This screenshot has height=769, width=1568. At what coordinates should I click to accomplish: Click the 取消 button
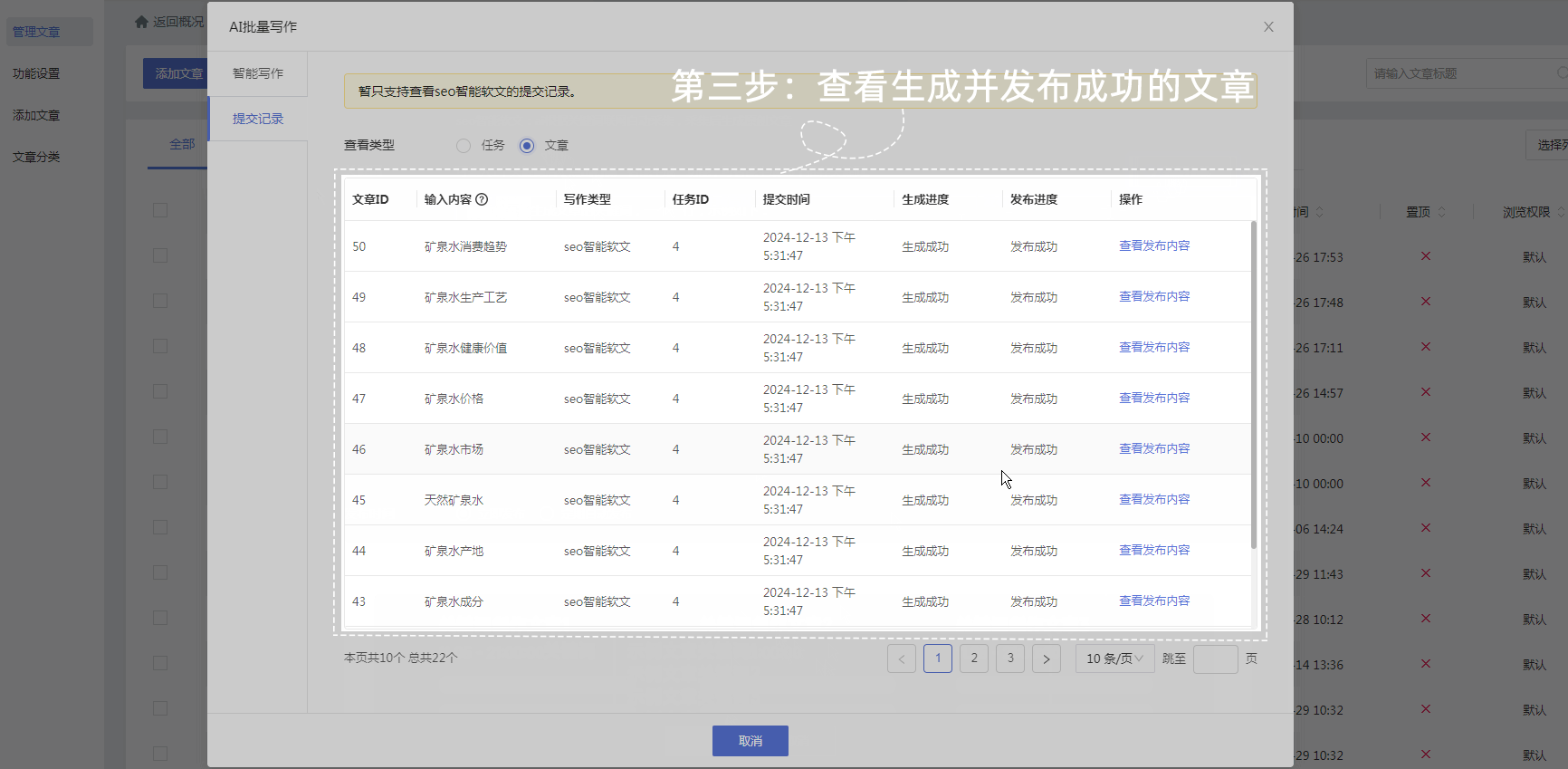click(751, 741)
